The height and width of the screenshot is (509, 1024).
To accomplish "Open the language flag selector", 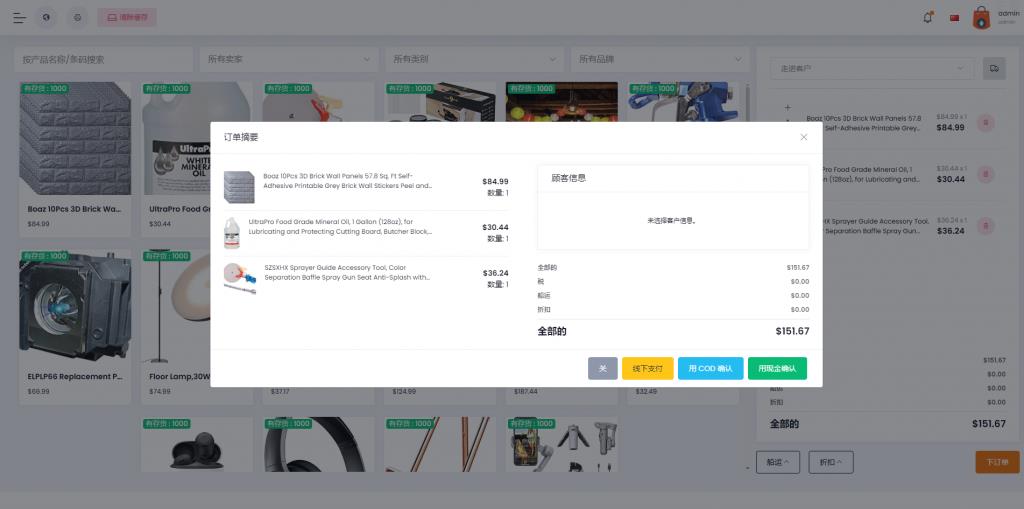I will coord(954,17).
